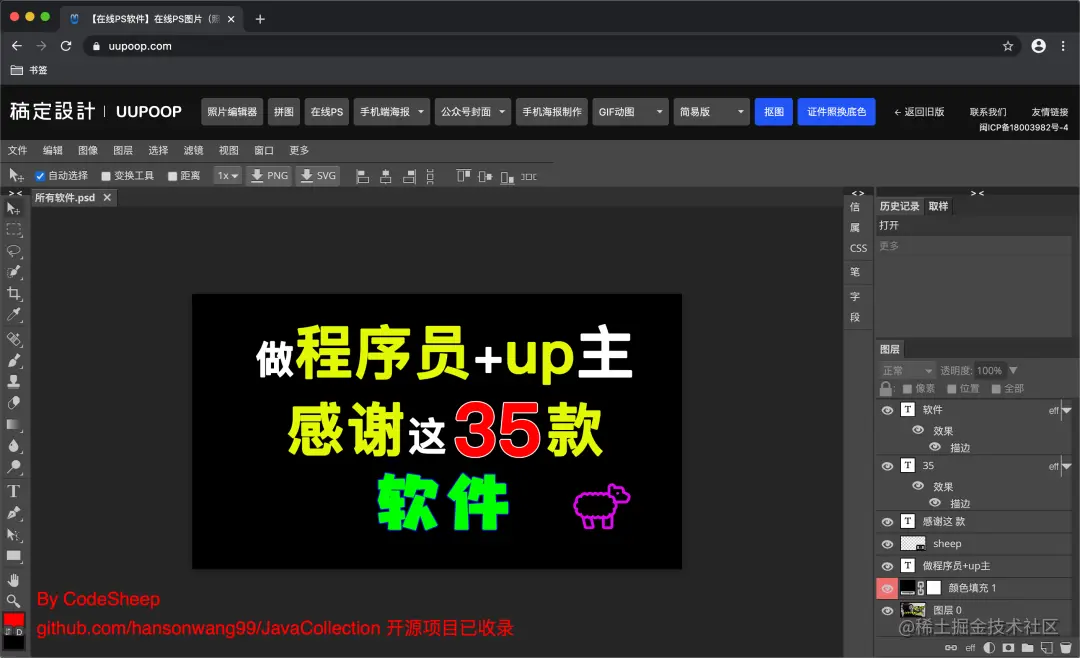The width and height of the screenshot is (1080, 658).
Task: Hide the sheep layer
Action: 887,543
